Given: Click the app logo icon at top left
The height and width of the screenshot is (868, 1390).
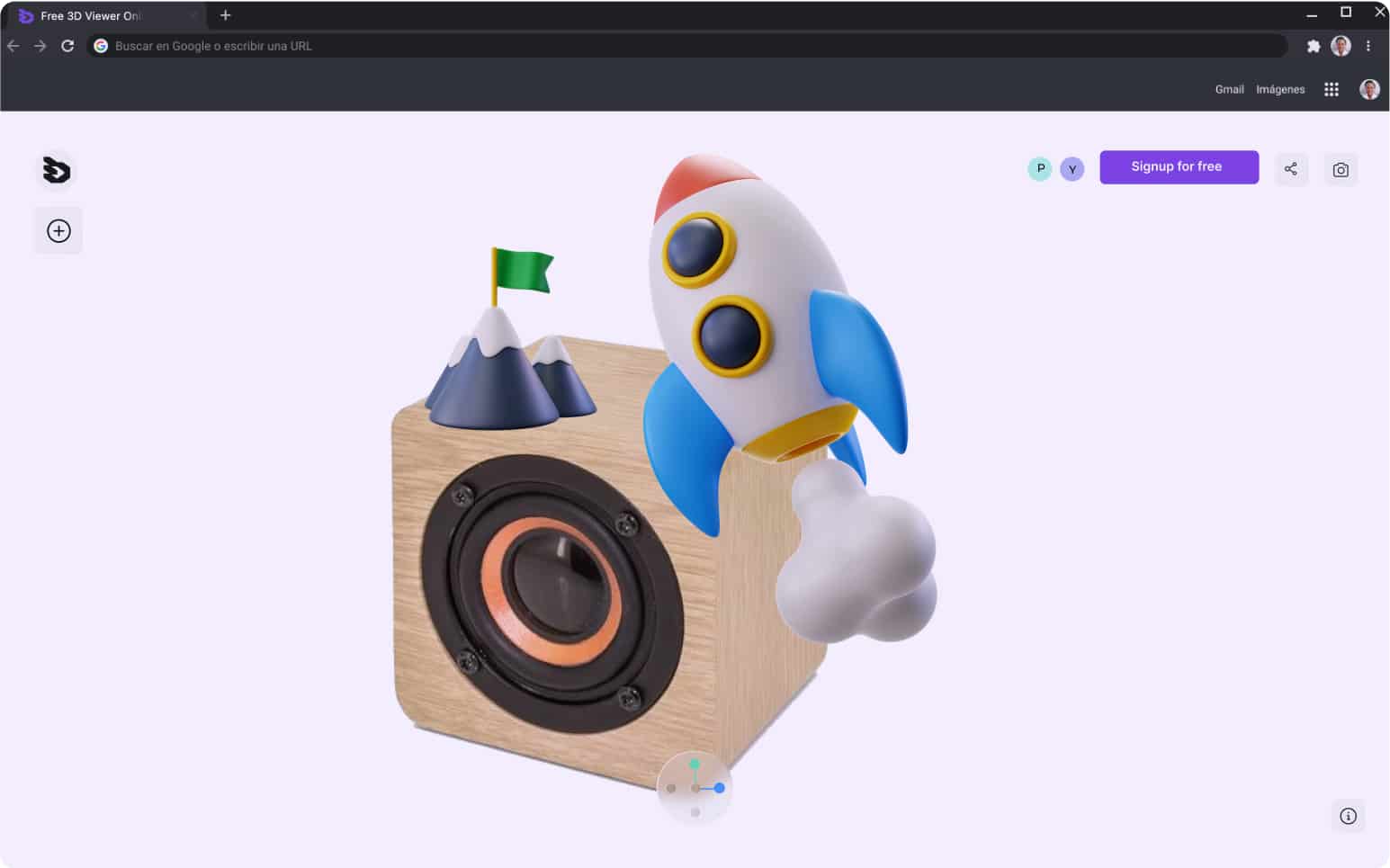Looking at the screenshot, I should [57, 170].
